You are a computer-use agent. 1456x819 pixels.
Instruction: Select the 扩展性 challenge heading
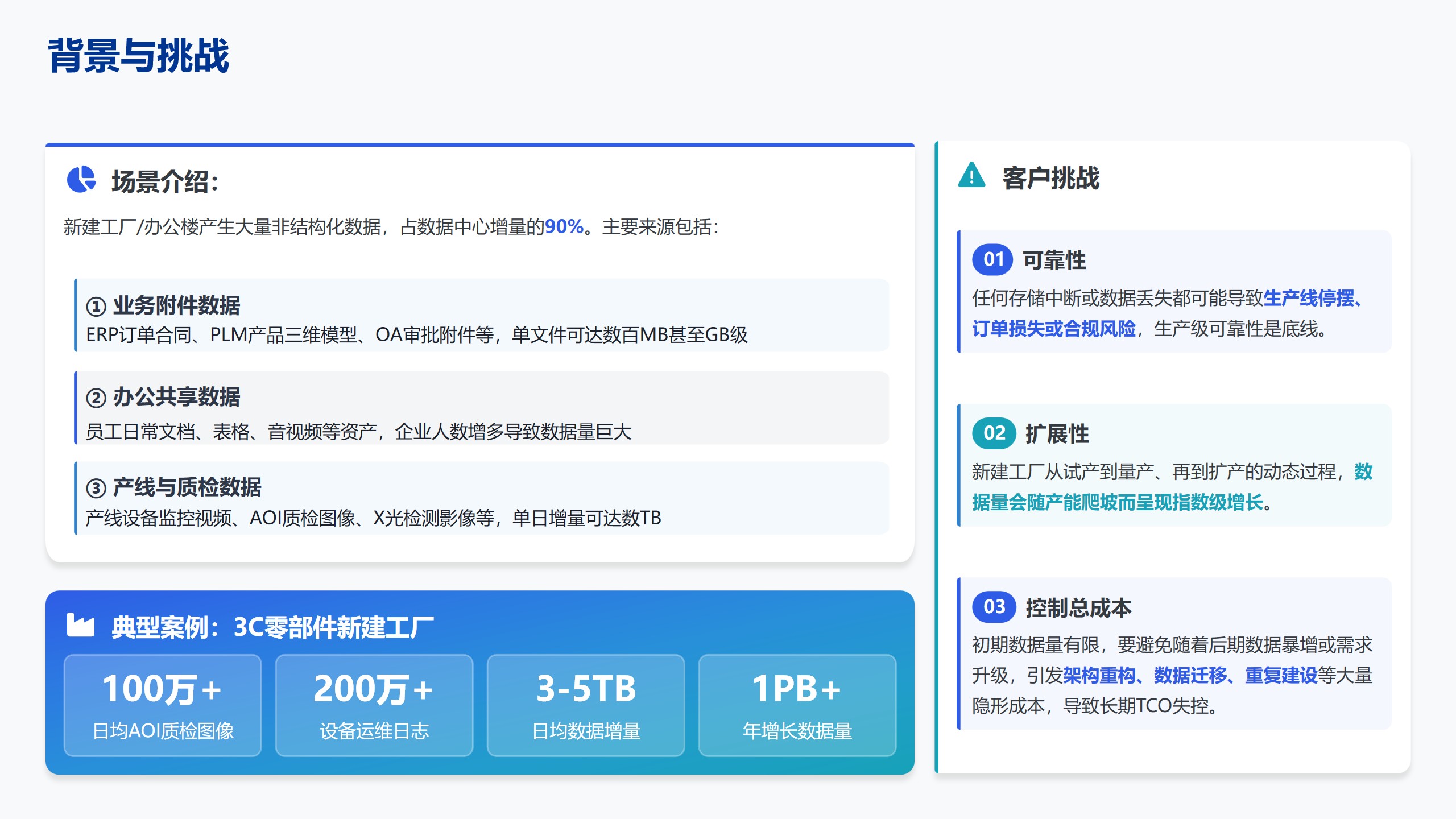tap(1057, 434)
